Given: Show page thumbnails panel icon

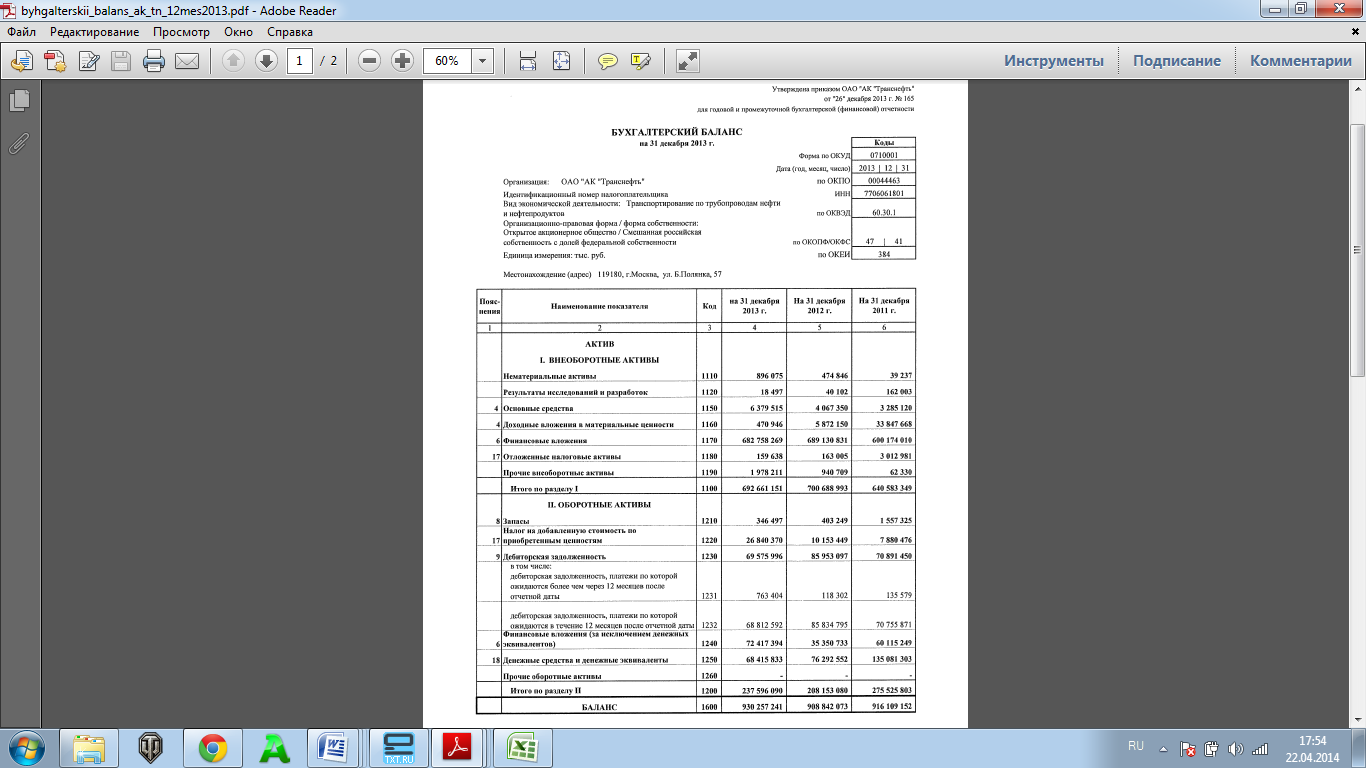Looking at the screenshot, I should coord(19,101).
